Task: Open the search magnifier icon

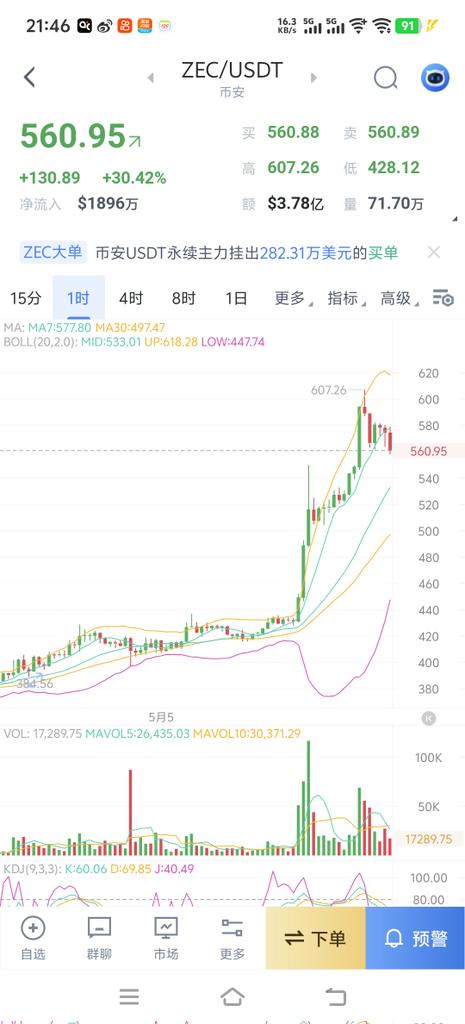Action: (385, 78)
